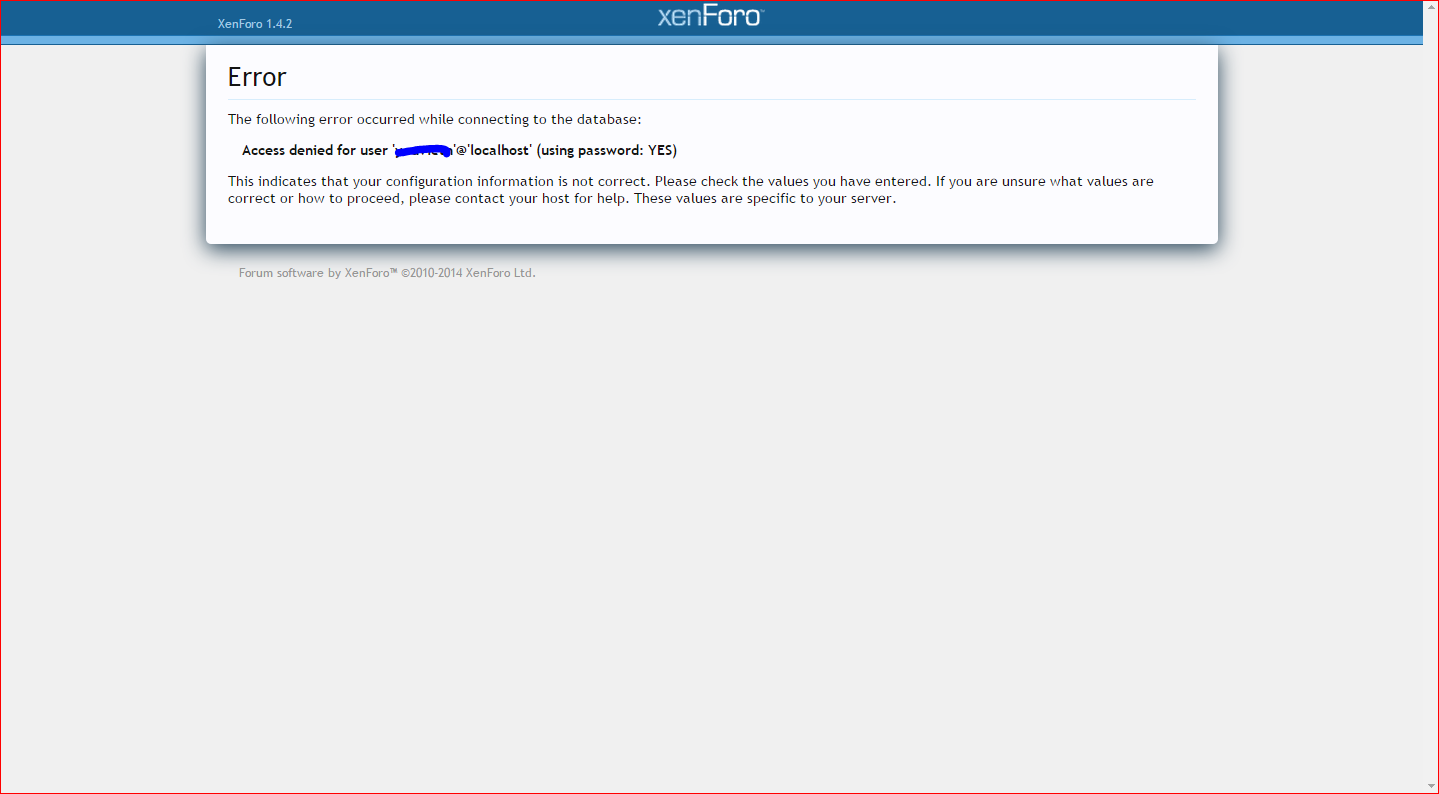Click the light blue strip below the header
The image size is (1439, 794).
(1000, 40)
